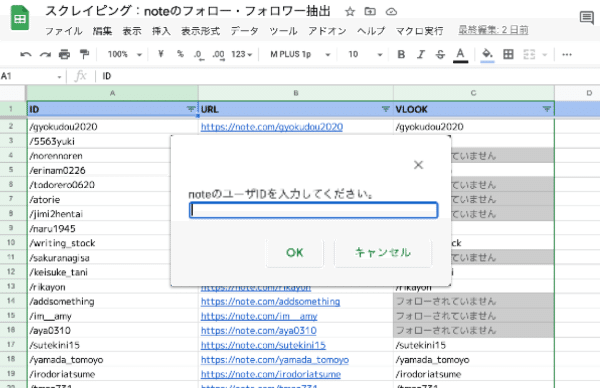Open the データ menu
Viewport: 600px width, 388px height.
coord(245,31)
